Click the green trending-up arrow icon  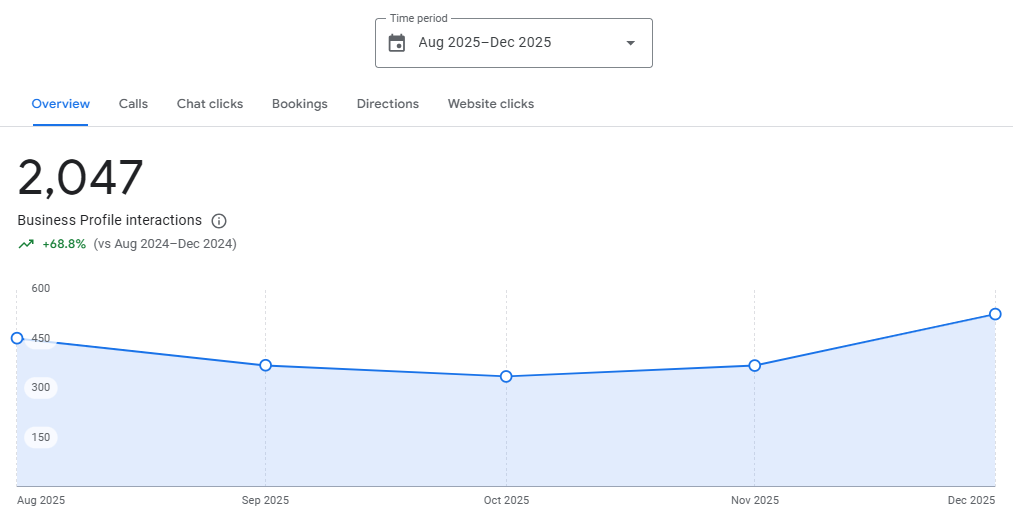[x=26, y=244]
